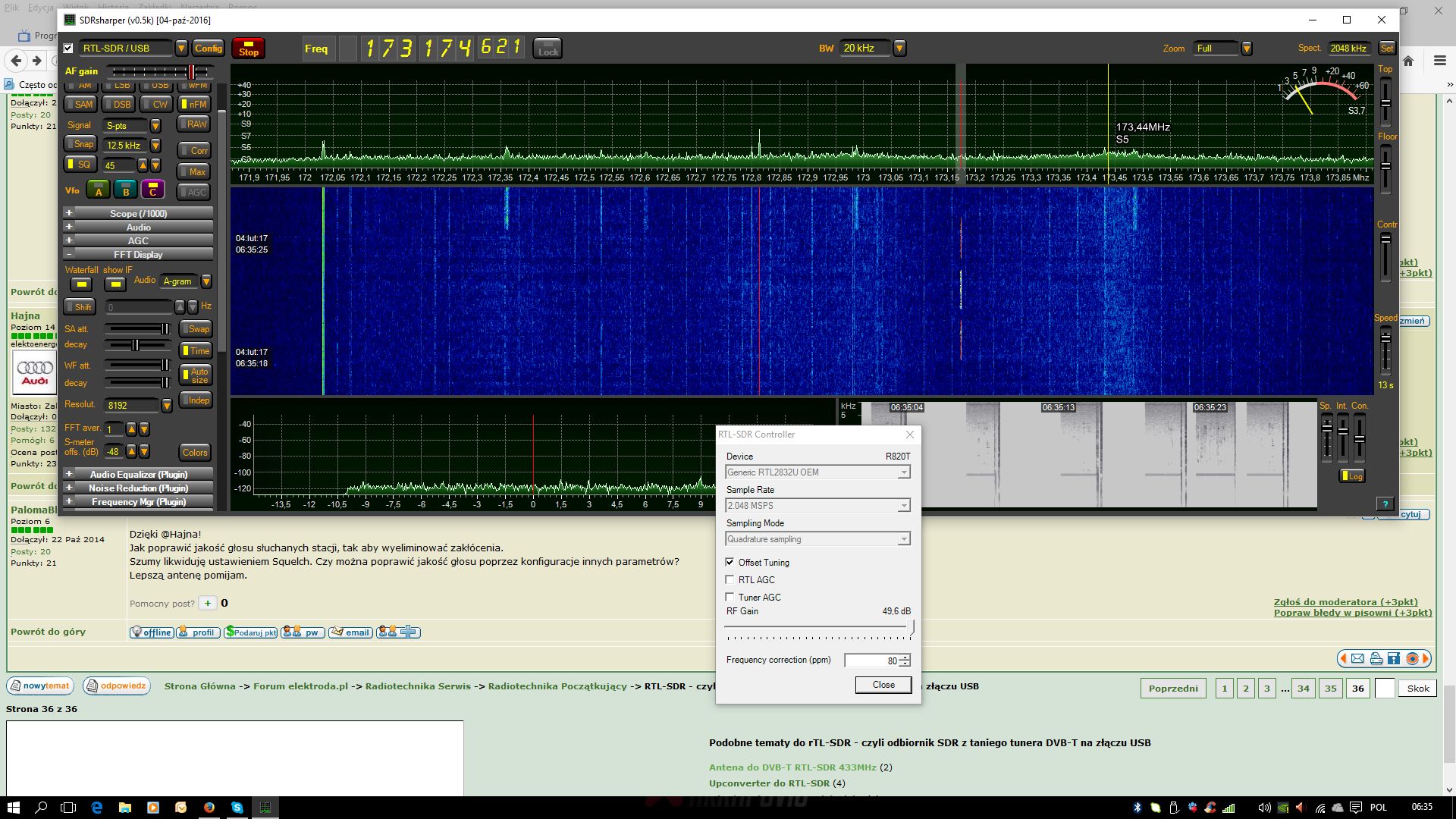Expand the Noise Reduction (Plugin) section

click(x=138, y=488)
